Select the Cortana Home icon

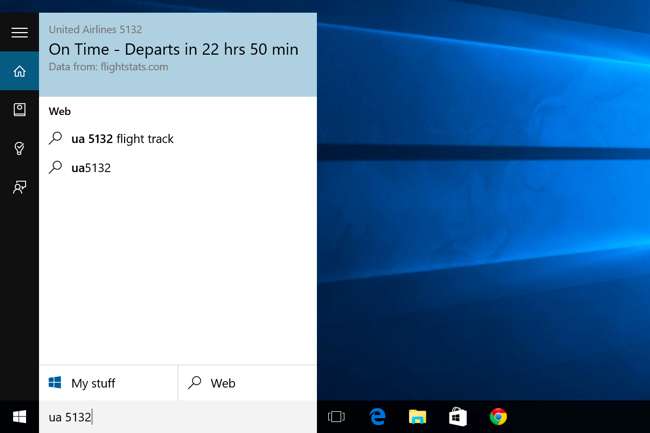pos(19,71)
